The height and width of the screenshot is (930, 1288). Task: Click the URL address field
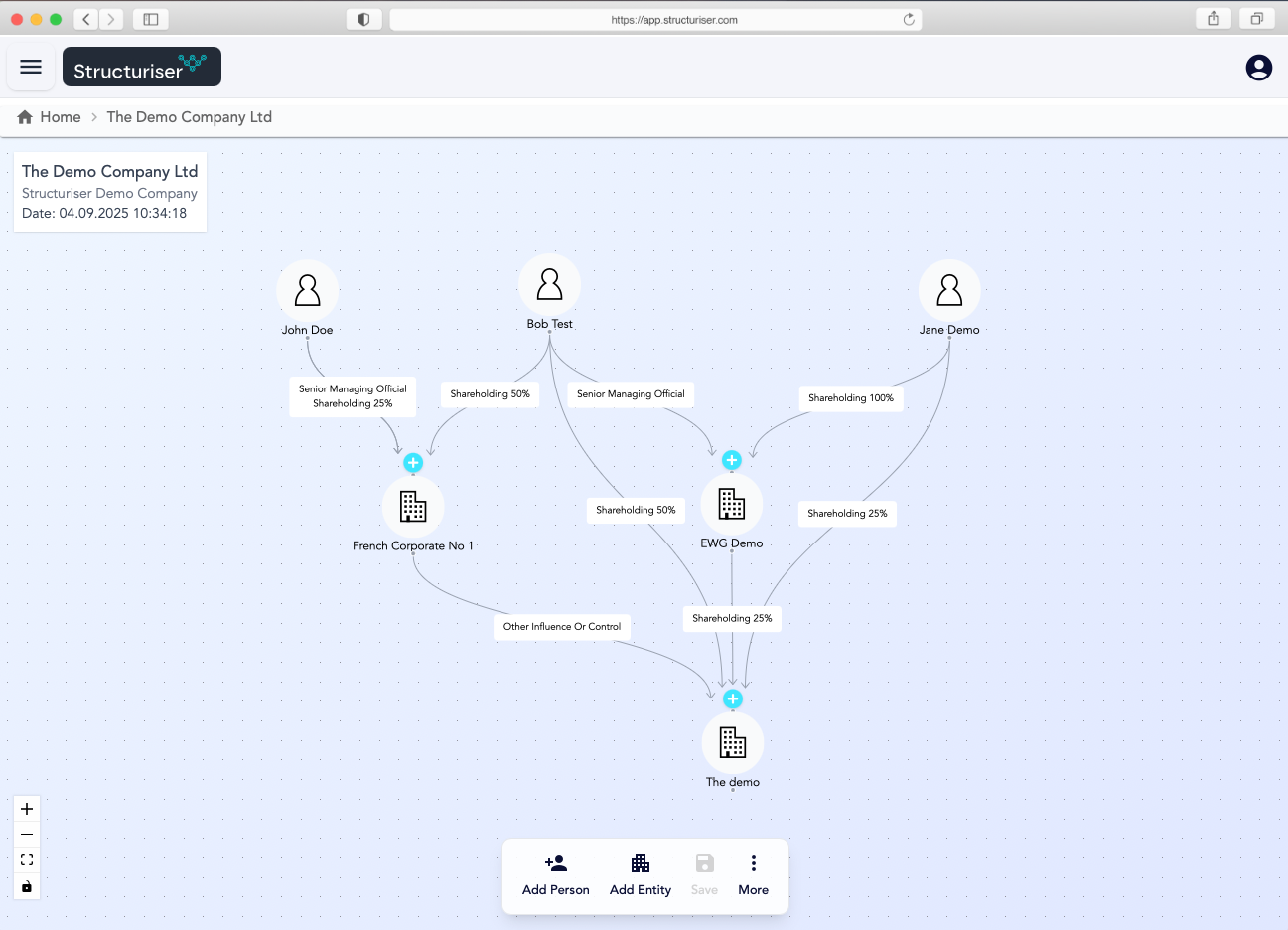click(x=655, y=19)
